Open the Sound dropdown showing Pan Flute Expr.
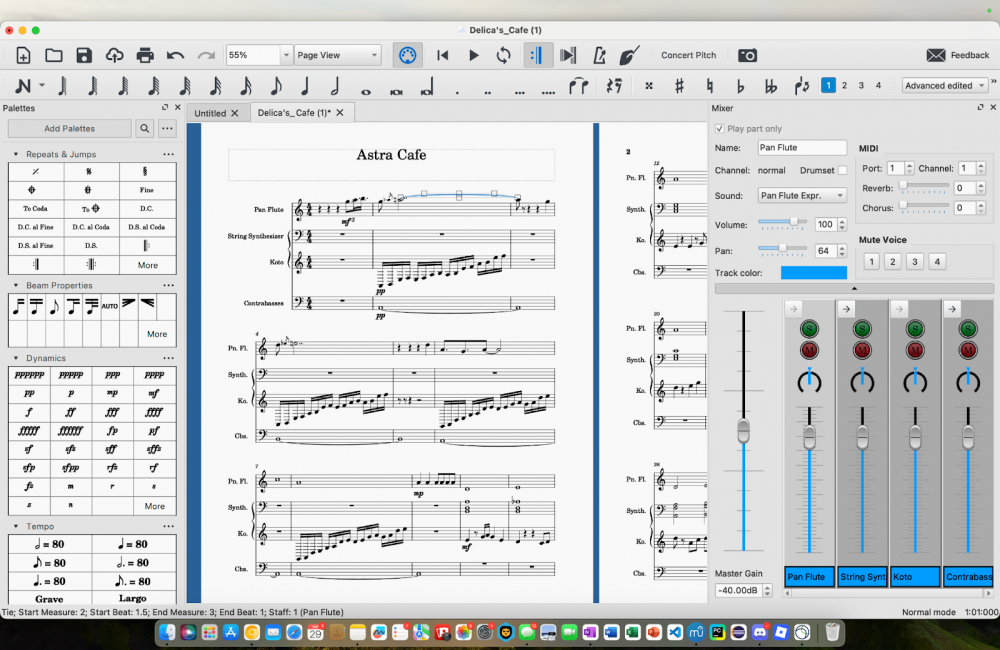 click(x=801, y=196)
